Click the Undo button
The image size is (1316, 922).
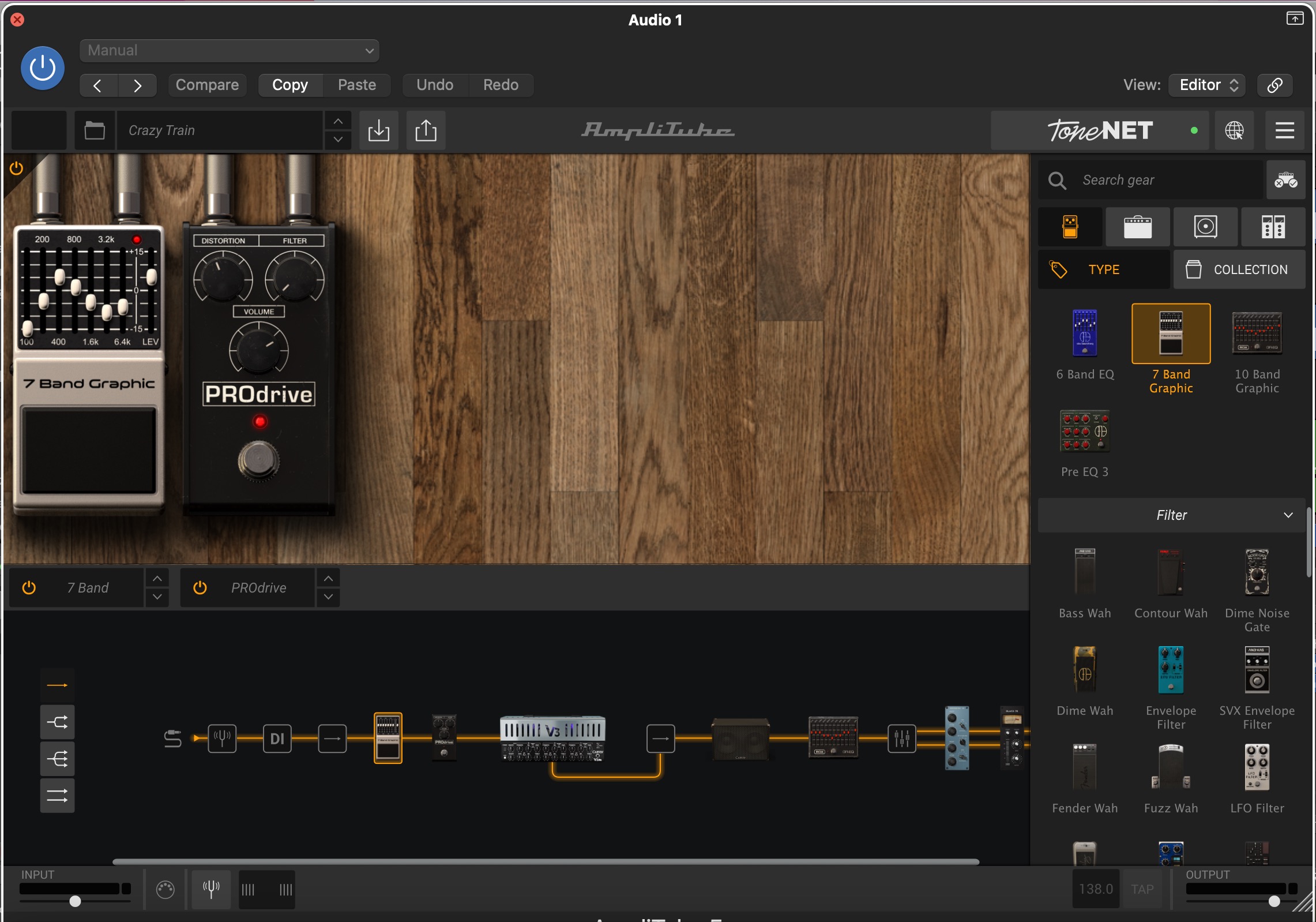[x=435, y=85]
